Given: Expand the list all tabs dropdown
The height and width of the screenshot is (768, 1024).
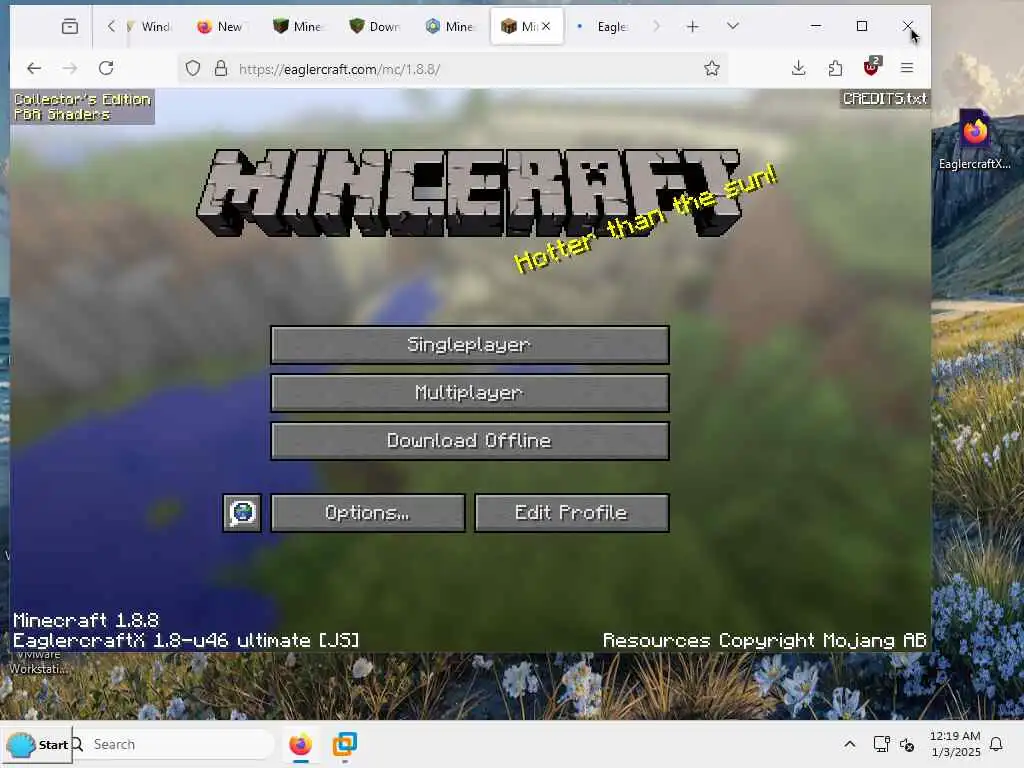Looking at the screenshot, I should click(x=733, y=26).
